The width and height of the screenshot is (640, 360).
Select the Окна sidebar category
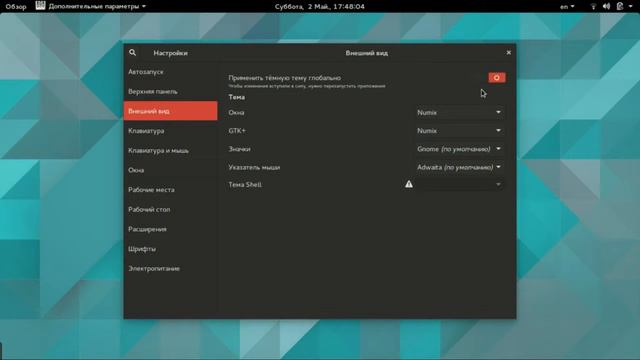tap(170, 170)
